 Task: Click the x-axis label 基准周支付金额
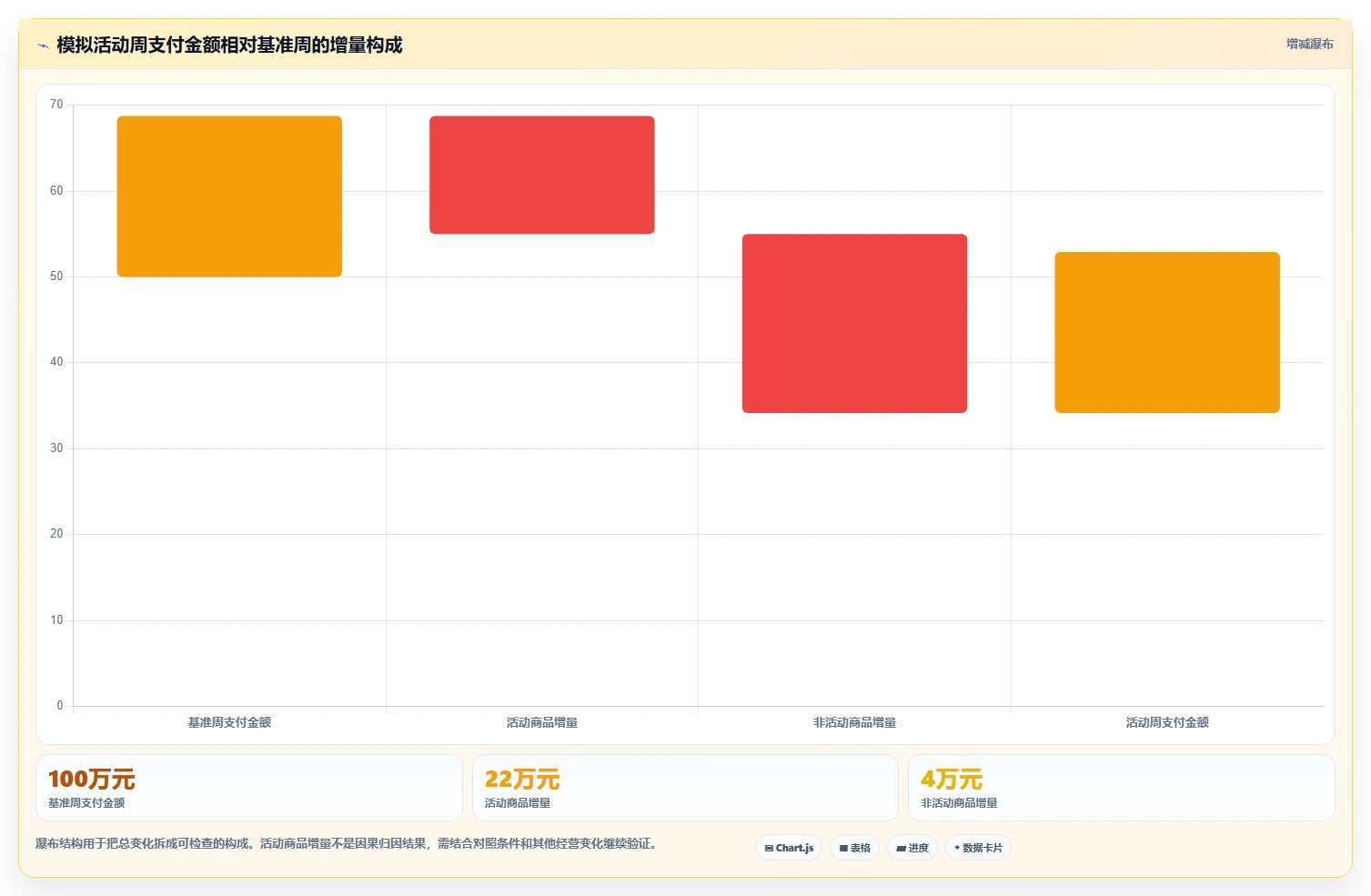click(x=229, y=722)
